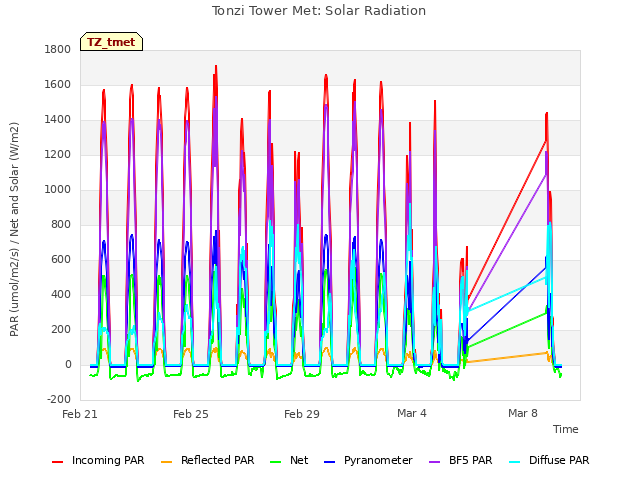The image size is (640, 480).
Task: Click the 1200 y-axis tick label
Action: click(58, 155)
